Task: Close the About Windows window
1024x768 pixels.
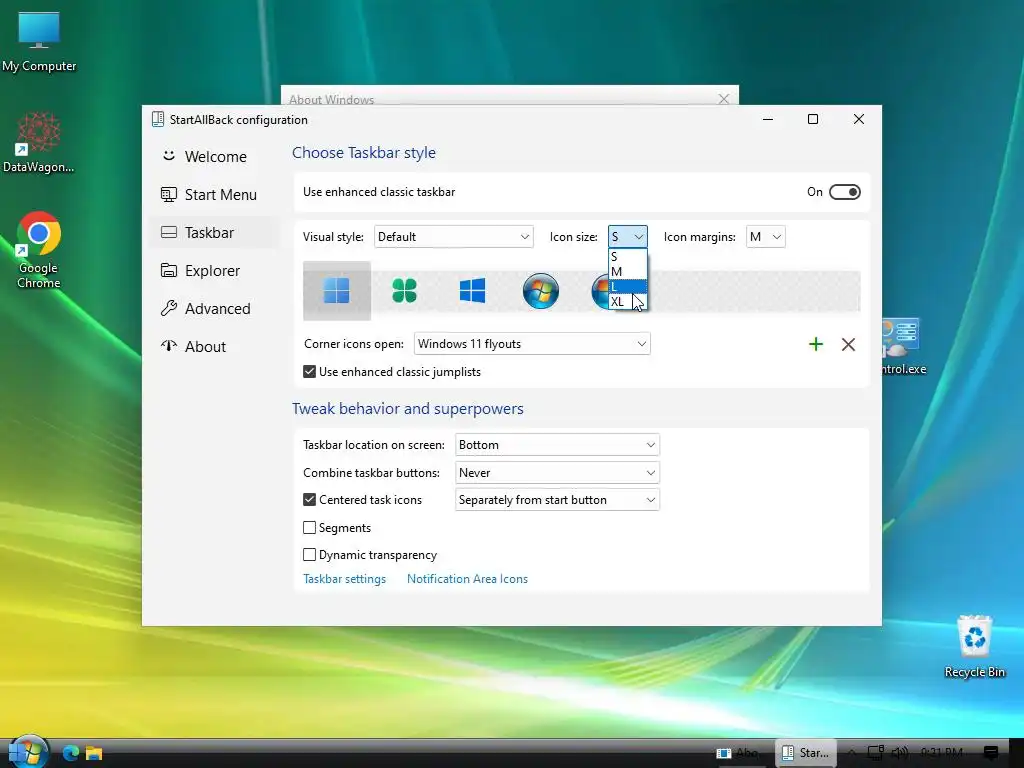Action: coord(724,99)
